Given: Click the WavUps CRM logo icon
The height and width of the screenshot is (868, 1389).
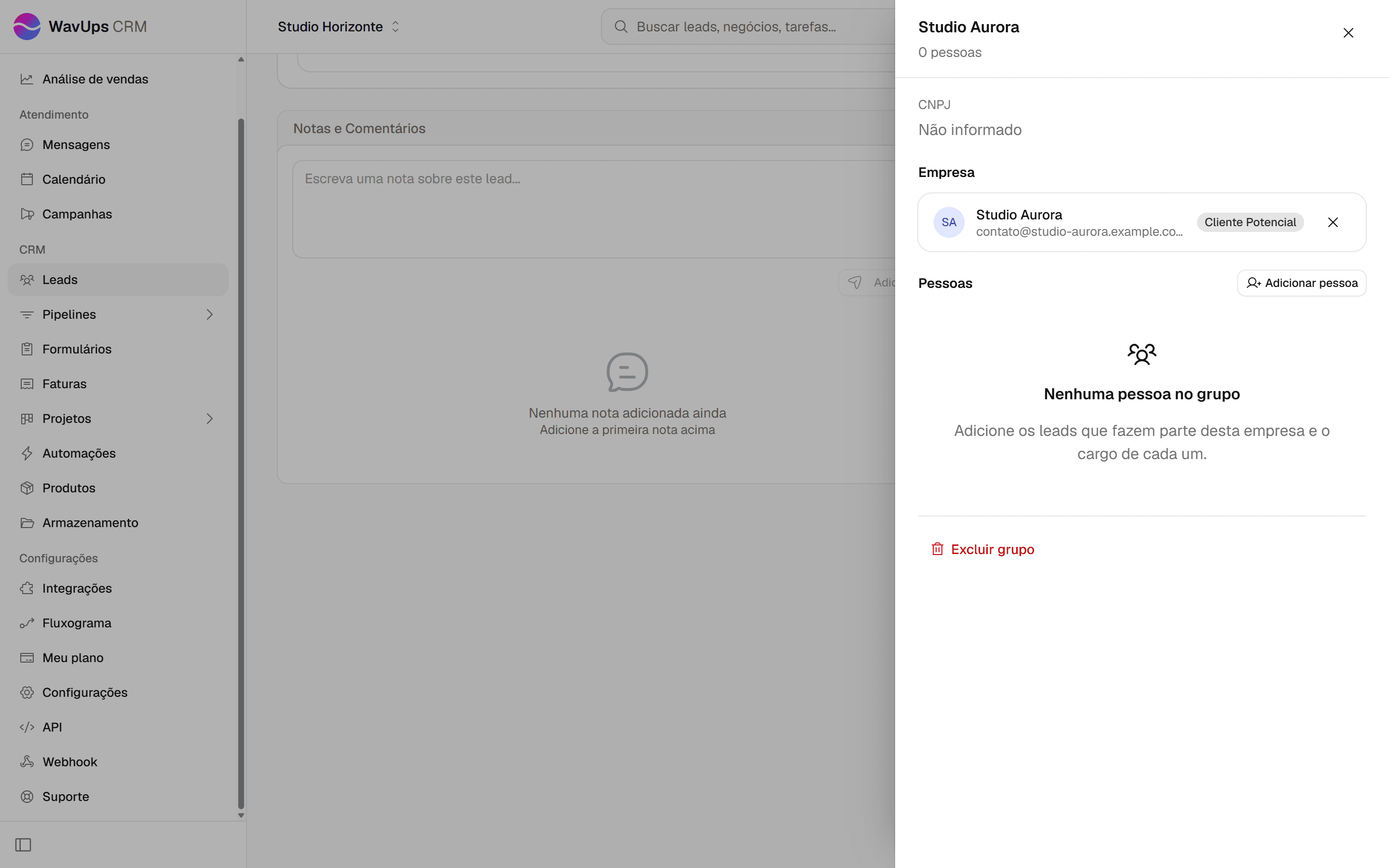Looking at the screenshot, I should [x=27, y=27].
